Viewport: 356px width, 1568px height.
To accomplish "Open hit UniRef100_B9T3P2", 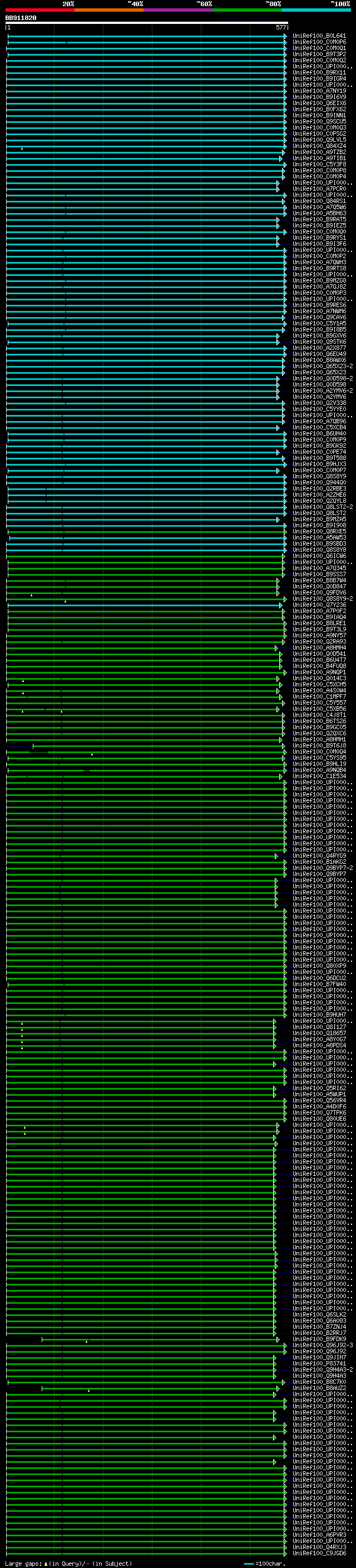I will (x=319, y=54).
